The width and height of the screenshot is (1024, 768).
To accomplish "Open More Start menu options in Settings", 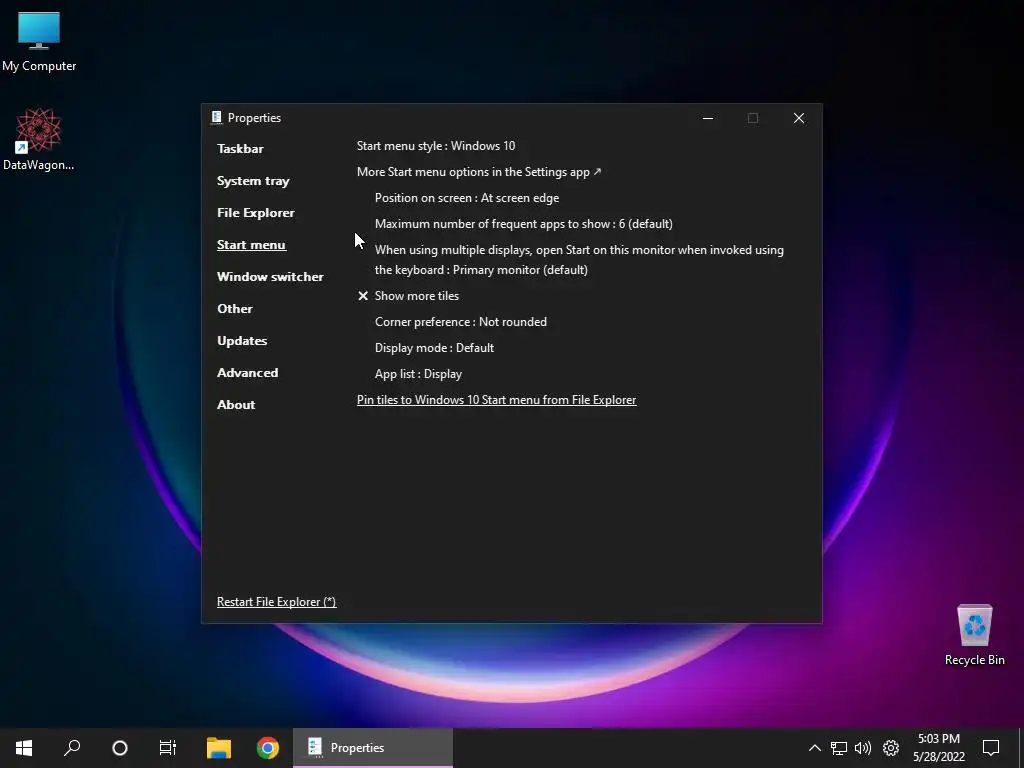I will [x=479, y=172].
